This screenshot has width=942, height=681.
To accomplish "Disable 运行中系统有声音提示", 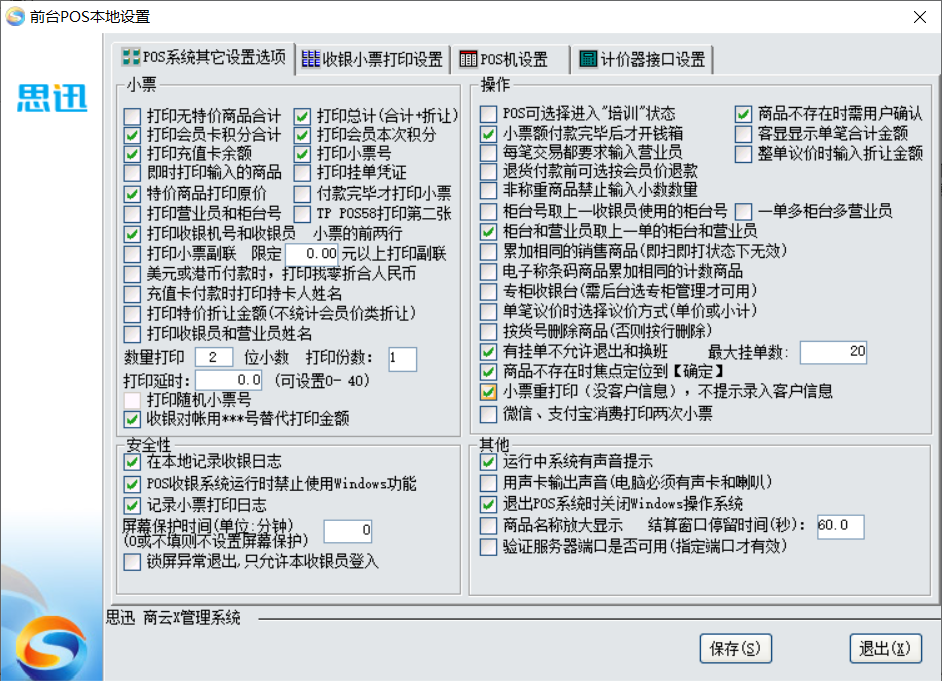I will [488, 462].
